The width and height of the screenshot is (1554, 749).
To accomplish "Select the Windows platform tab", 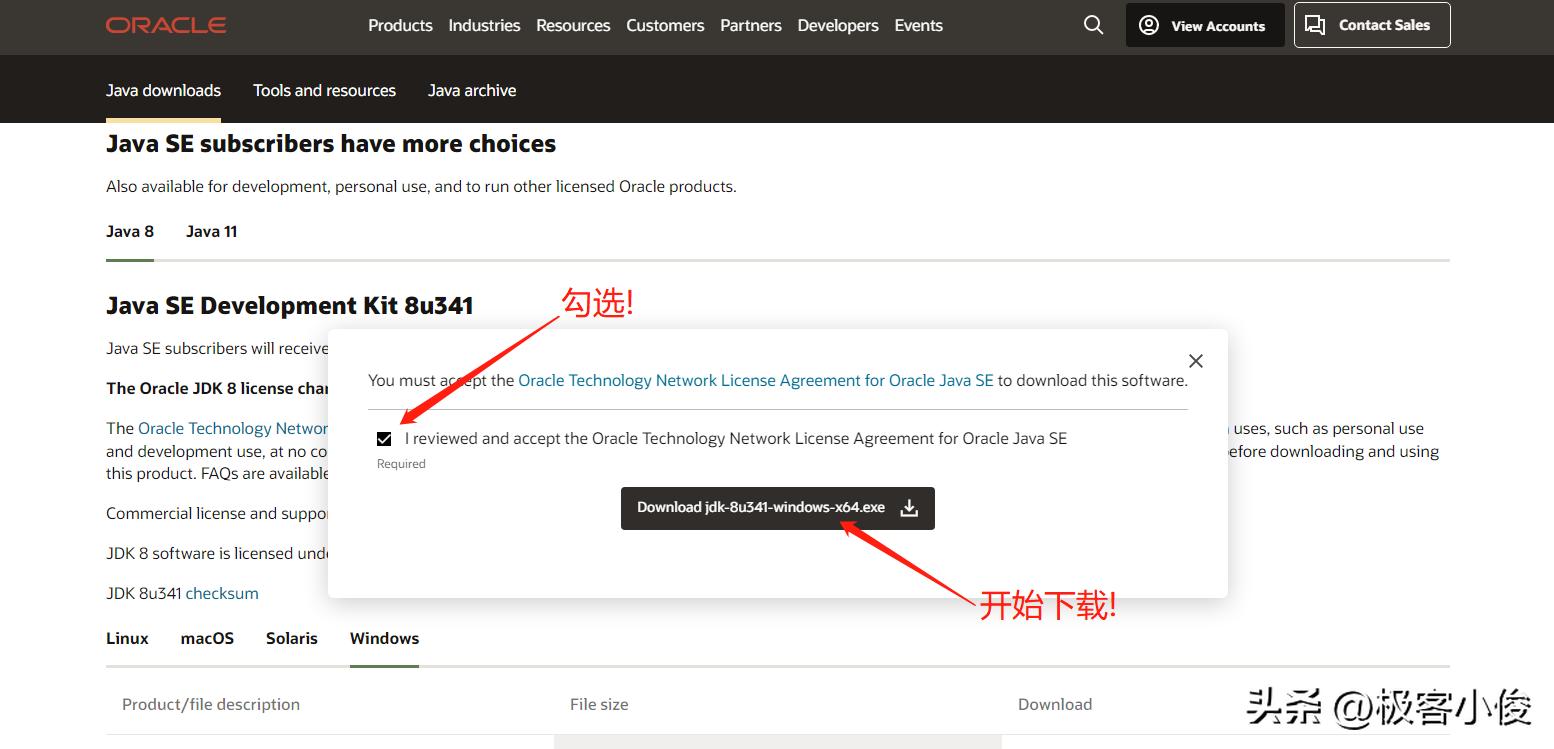I will pos(384,638).
